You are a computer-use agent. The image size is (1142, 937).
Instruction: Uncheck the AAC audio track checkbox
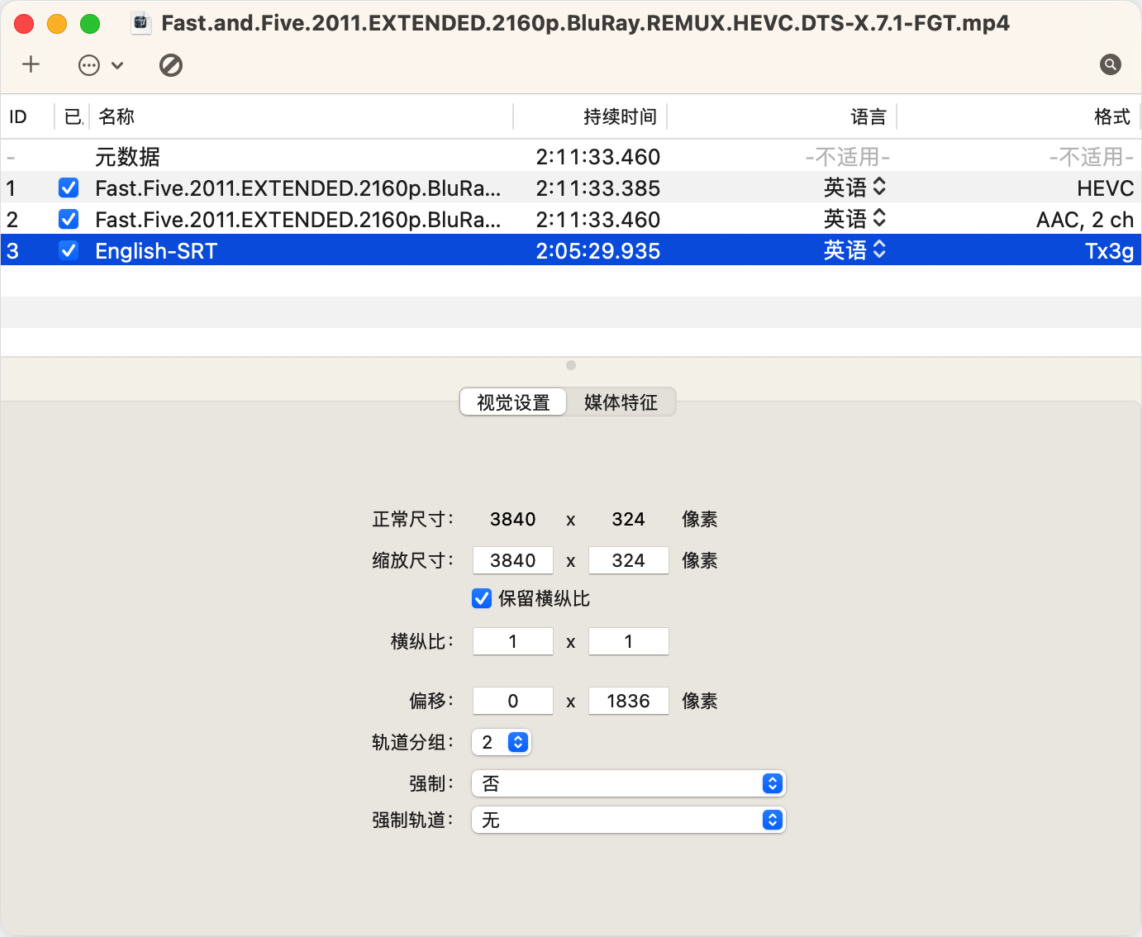coord(68,219)
